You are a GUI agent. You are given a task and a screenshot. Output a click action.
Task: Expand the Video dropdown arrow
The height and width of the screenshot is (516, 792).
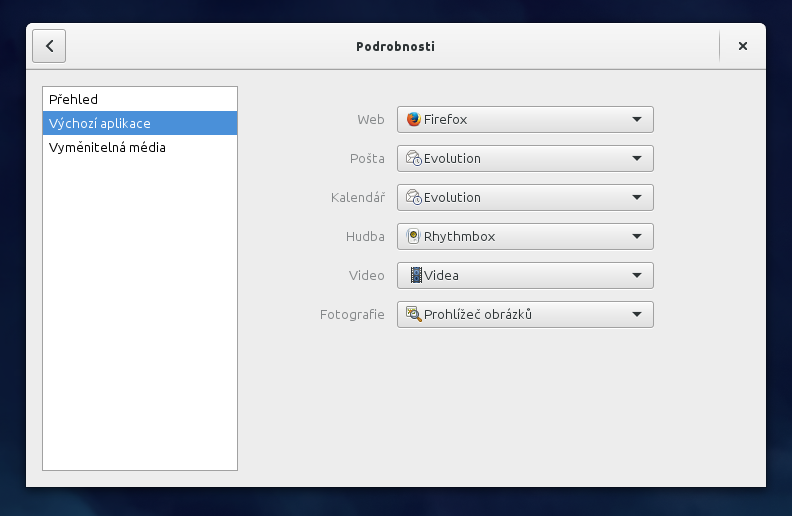(637, 276)
